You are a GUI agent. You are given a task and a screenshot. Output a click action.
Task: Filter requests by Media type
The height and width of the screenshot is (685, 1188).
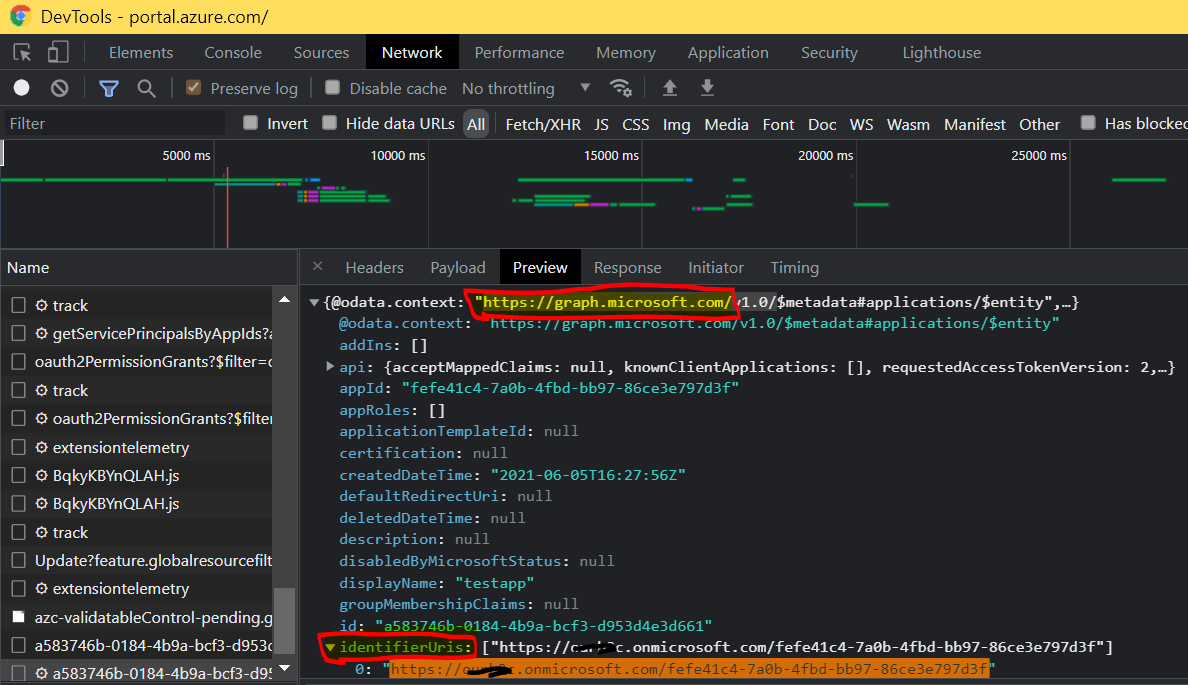coord(727,124)
